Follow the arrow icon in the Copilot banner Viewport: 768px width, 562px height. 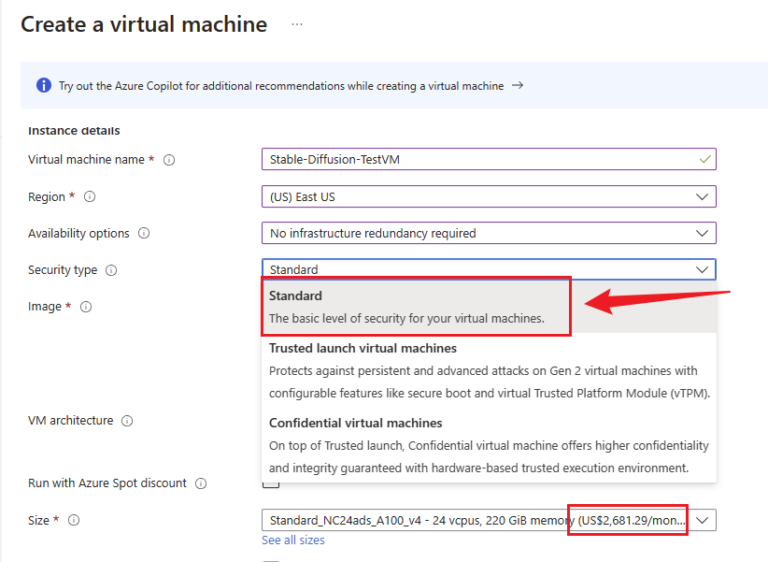(x=517, y=85)
